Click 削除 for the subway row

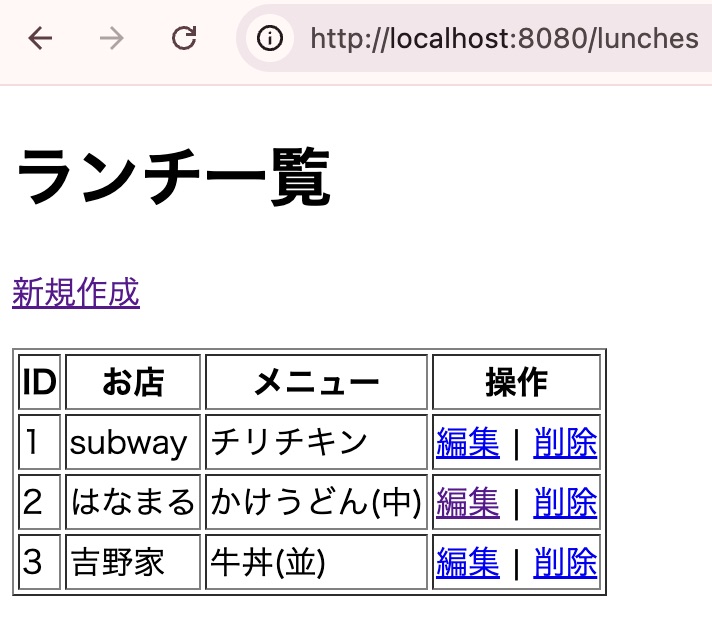pos(565,442)
